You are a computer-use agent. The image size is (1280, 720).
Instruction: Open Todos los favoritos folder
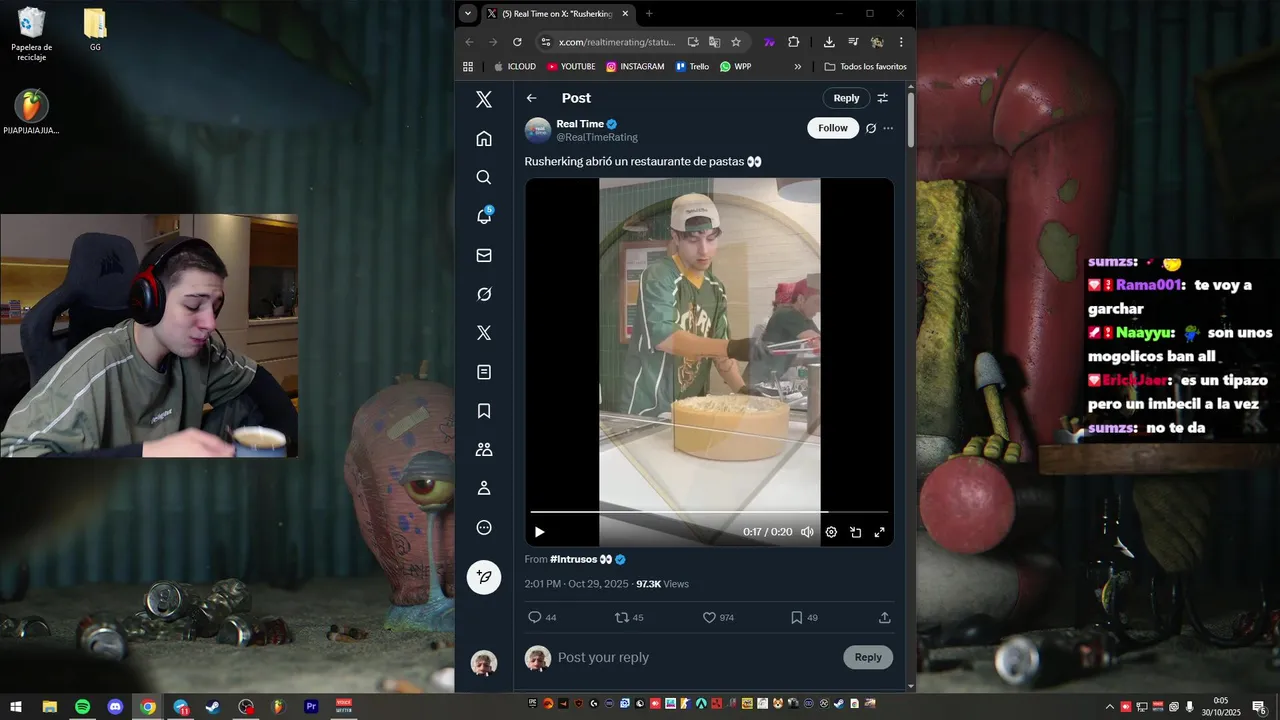click(x=865, y=67)
